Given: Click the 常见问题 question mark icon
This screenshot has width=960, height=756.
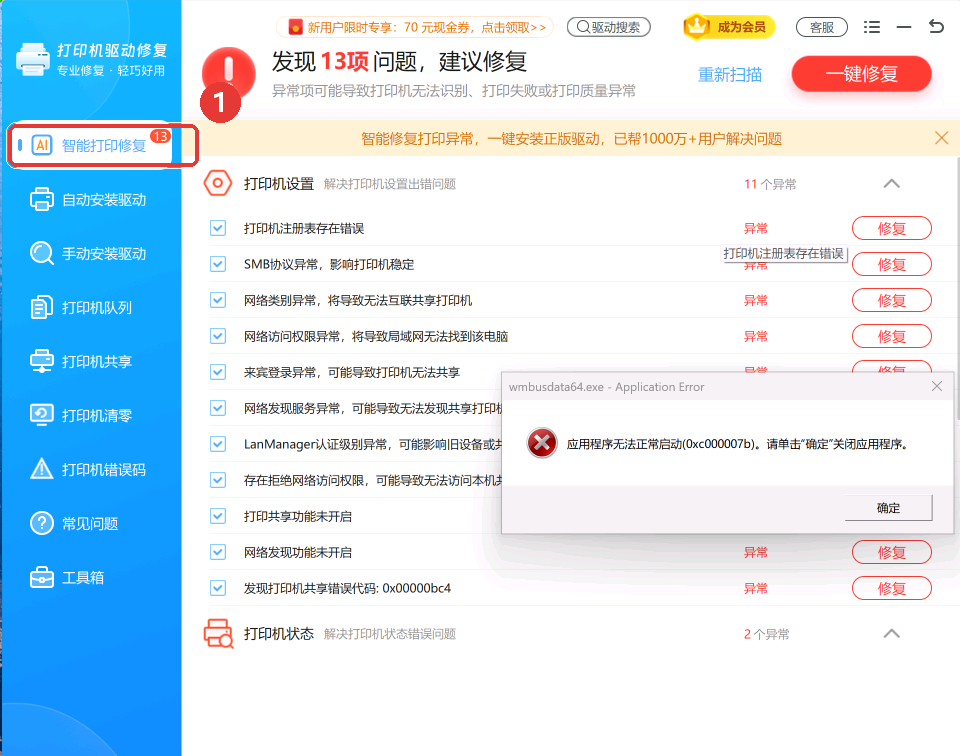Looking at the screenshot, I should click(x=42, y=523).
